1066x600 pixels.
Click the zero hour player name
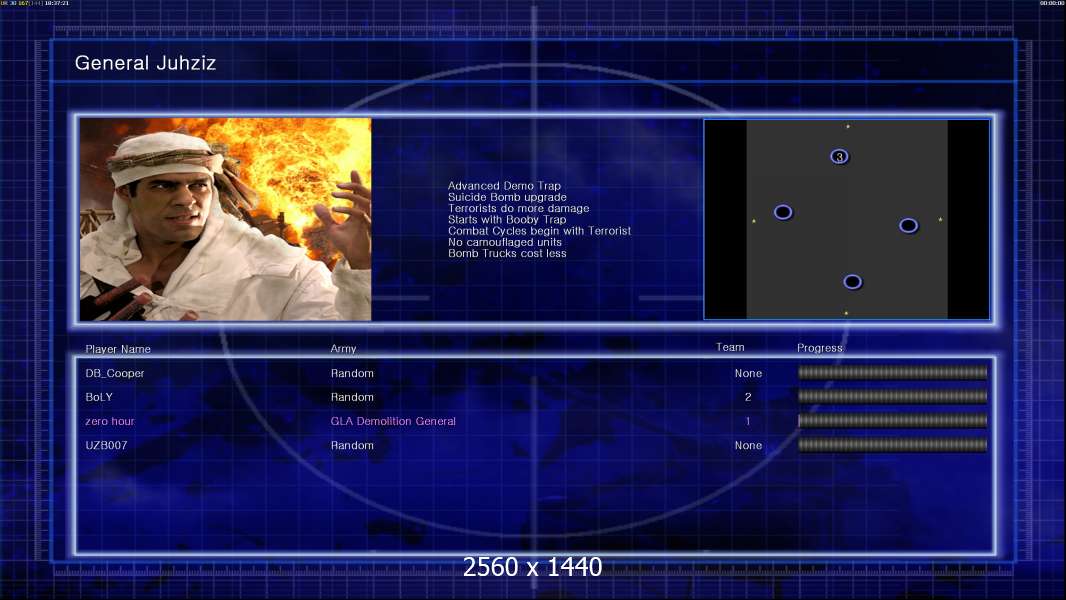pyautogui.click(x=110, y=421)
